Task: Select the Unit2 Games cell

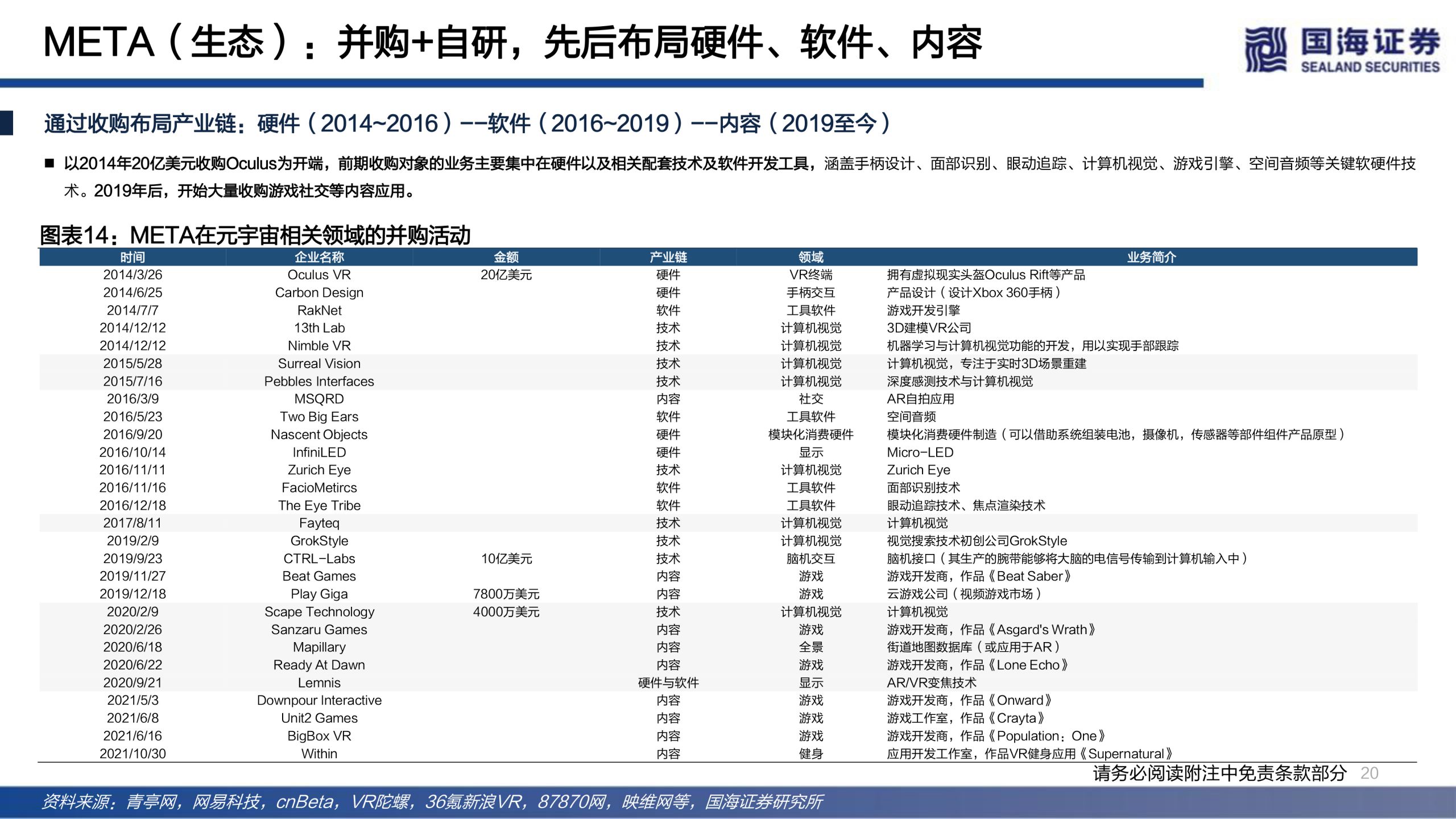Action: click(319, 718)
